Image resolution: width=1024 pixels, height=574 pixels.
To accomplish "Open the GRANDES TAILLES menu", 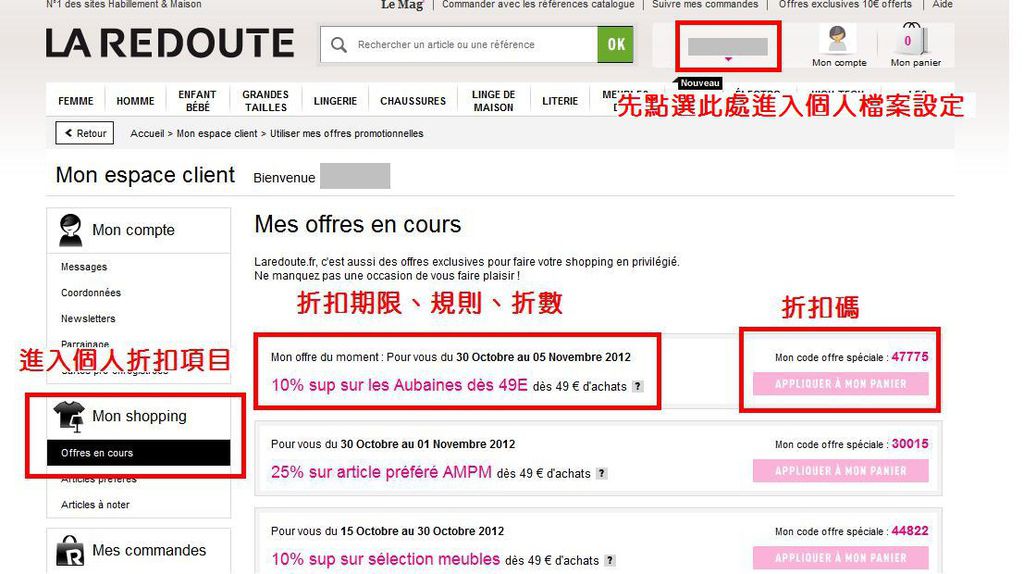I will pyautogui.click(x=265, y=101).
